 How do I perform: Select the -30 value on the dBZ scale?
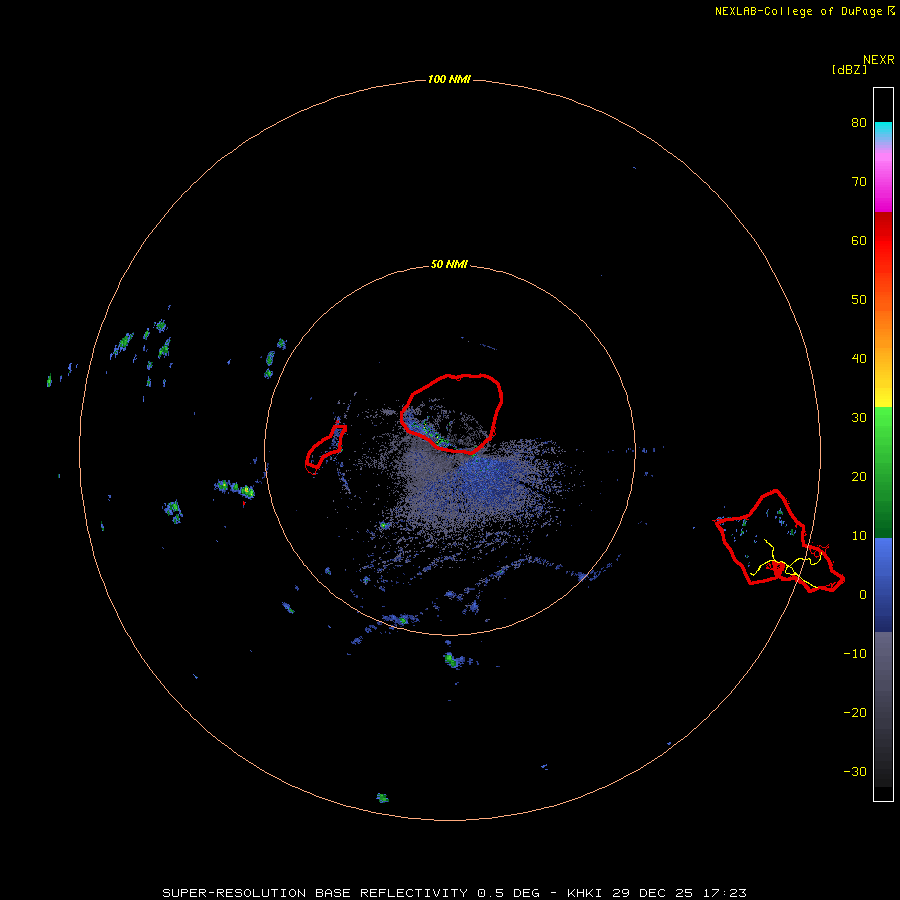click(x=855, y=771)
